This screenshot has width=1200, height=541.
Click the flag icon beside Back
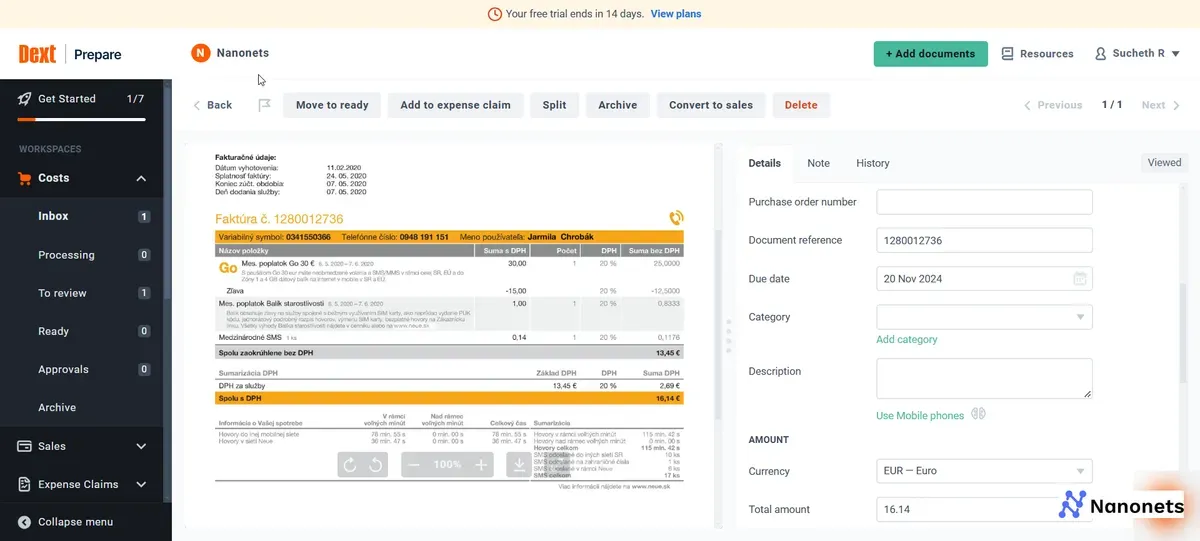(265, 105)
